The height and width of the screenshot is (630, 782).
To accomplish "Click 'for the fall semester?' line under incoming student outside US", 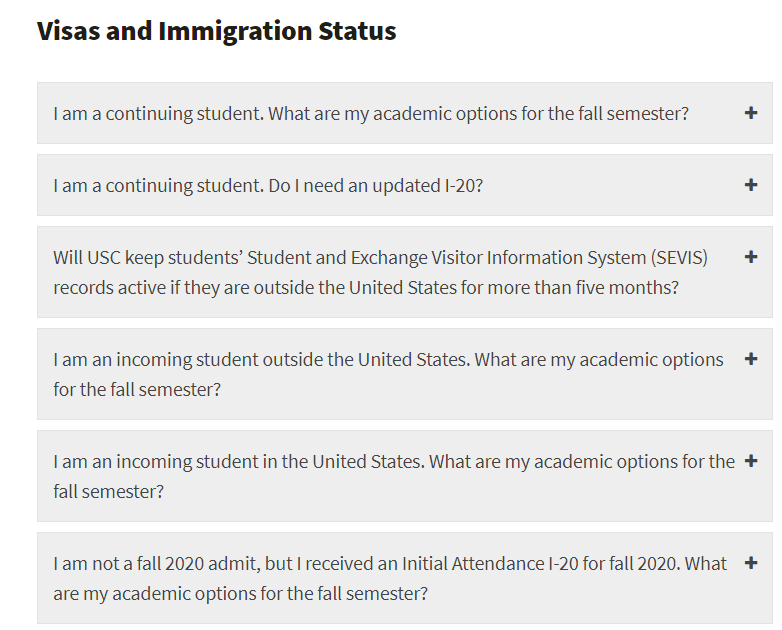I will click(x=137, y=389).
